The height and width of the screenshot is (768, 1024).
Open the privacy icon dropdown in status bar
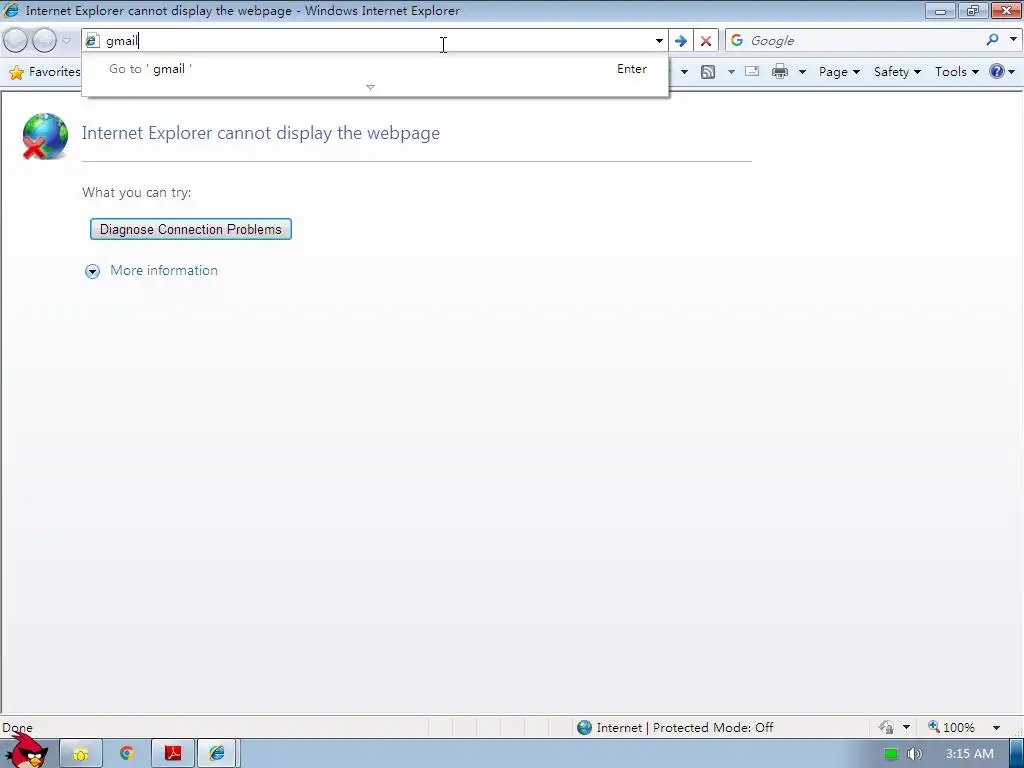(x=906, y=727)
